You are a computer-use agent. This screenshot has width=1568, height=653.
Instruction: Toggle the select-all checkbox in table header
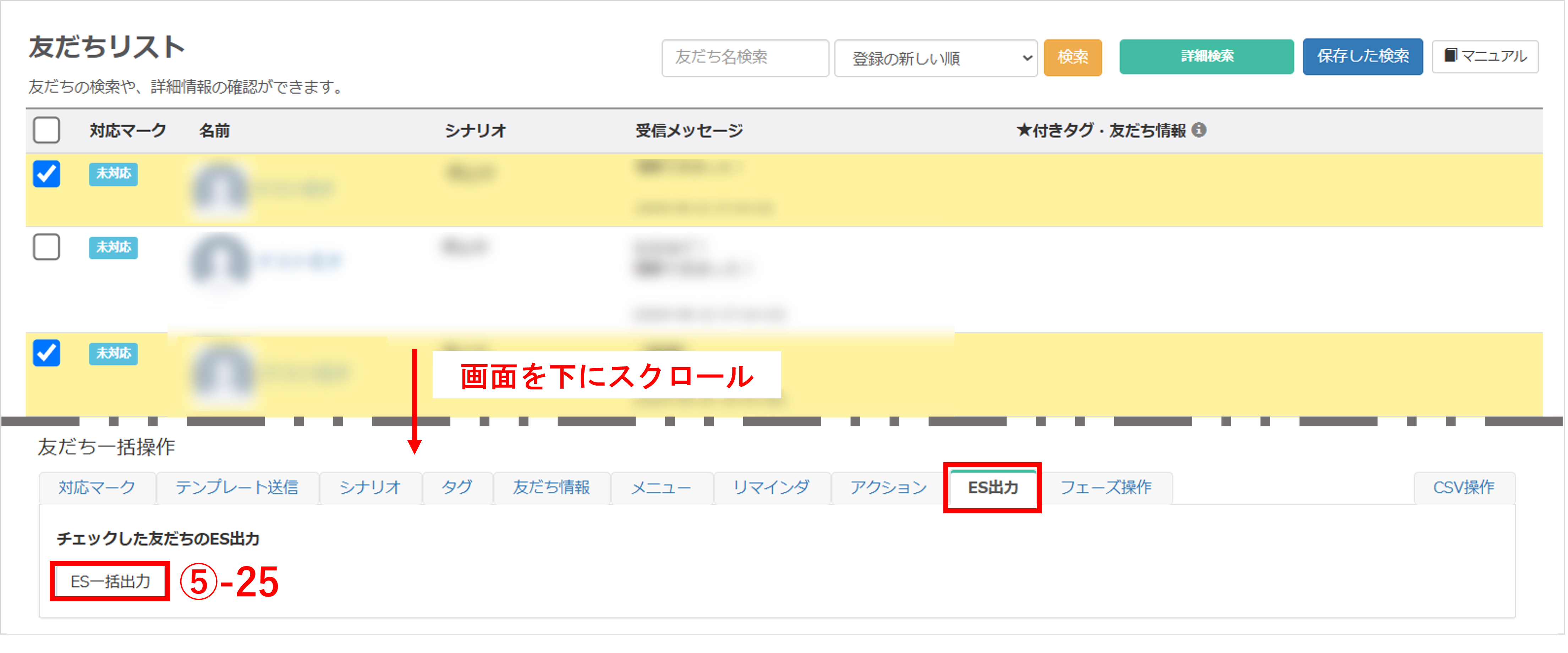click(46, 129)
